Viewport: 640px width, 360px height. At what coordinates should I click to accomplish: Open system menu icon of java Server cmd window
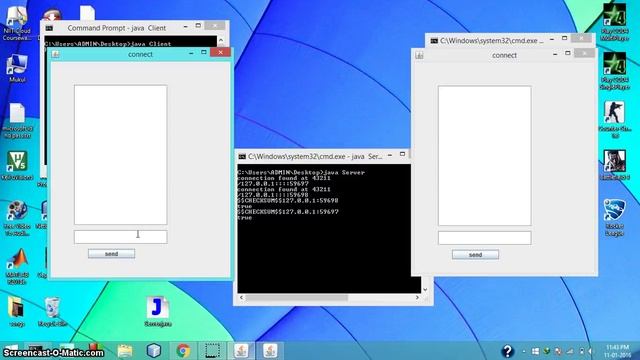pos(242,156)
